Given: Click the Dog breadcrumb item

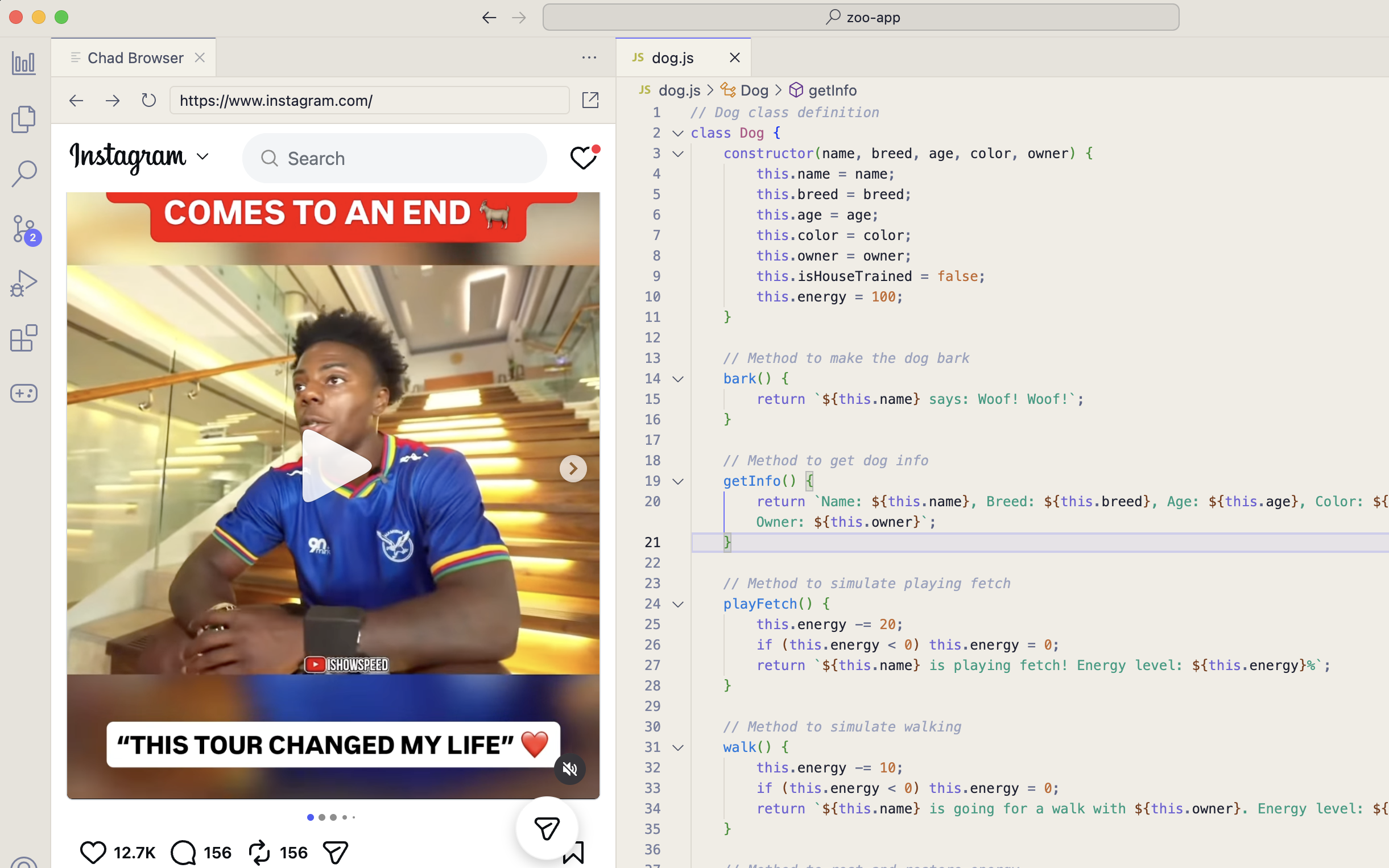Looking at the screenshot, I should (754, 90).
